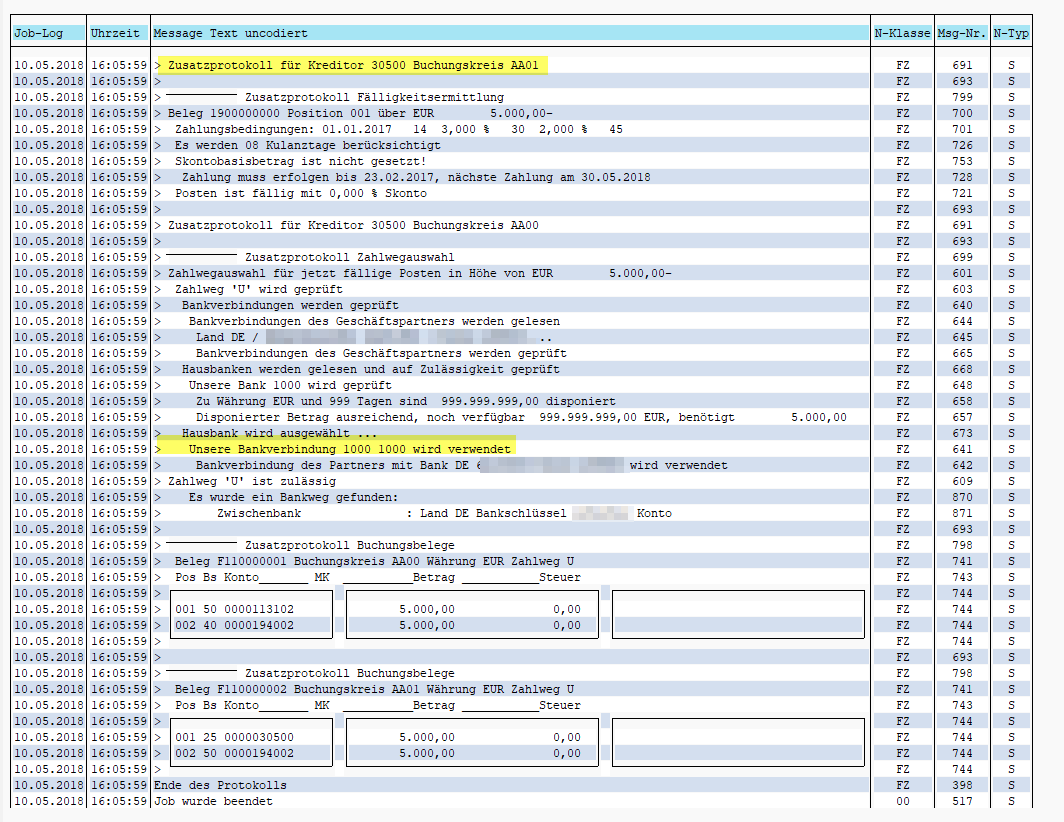Click highlighted "Unsere Bankverbindung 1000 1000" line
Screen dimensions: 1064x822
coord(349,450)
